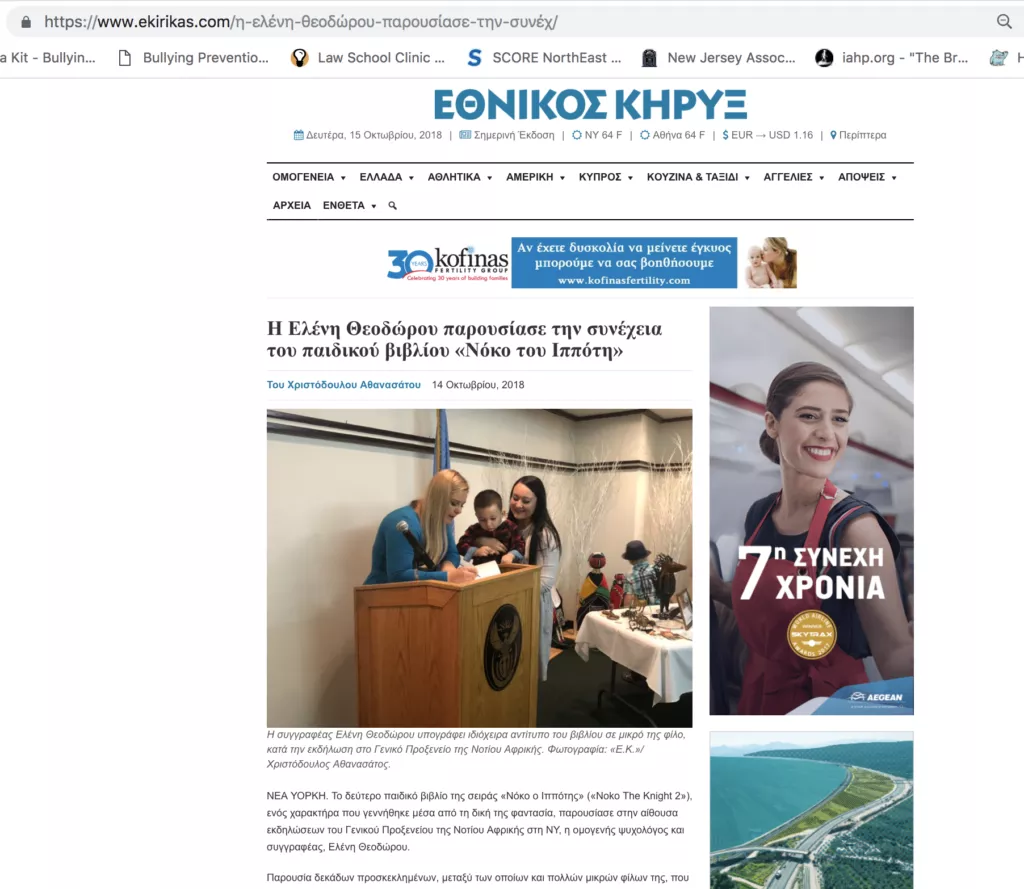Click the Kofinas fertility banner ad

pos(591,263)
